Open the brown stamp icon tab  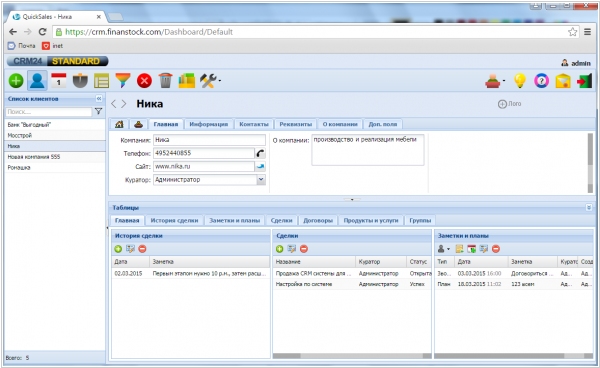point(139,124)
